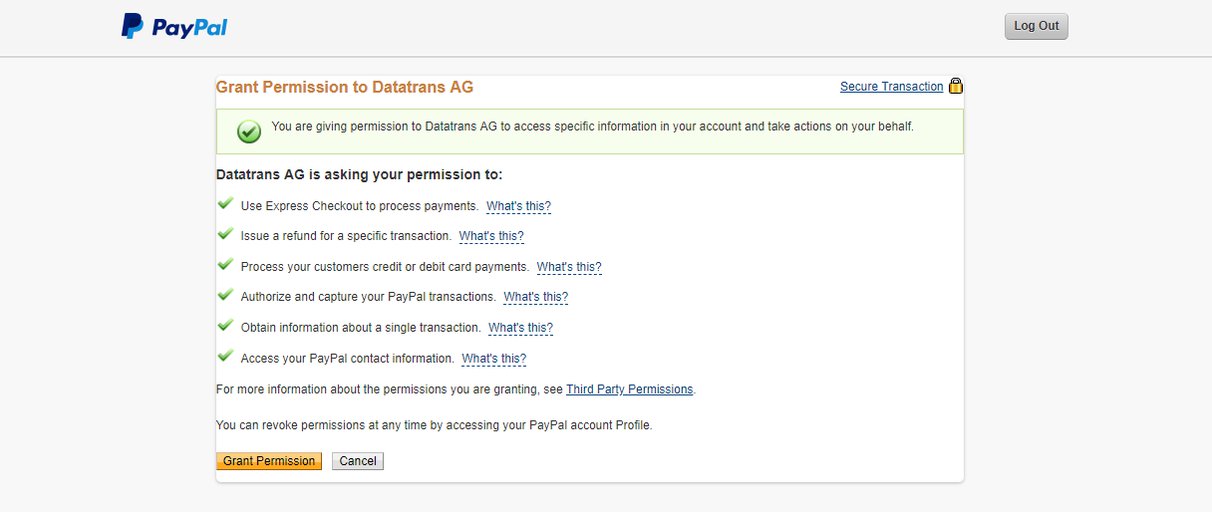Click checkmark beside Obtain information about transaction
Image resolution: width=1212 pixels, height=512 pixels.
(x=225, y=326)
